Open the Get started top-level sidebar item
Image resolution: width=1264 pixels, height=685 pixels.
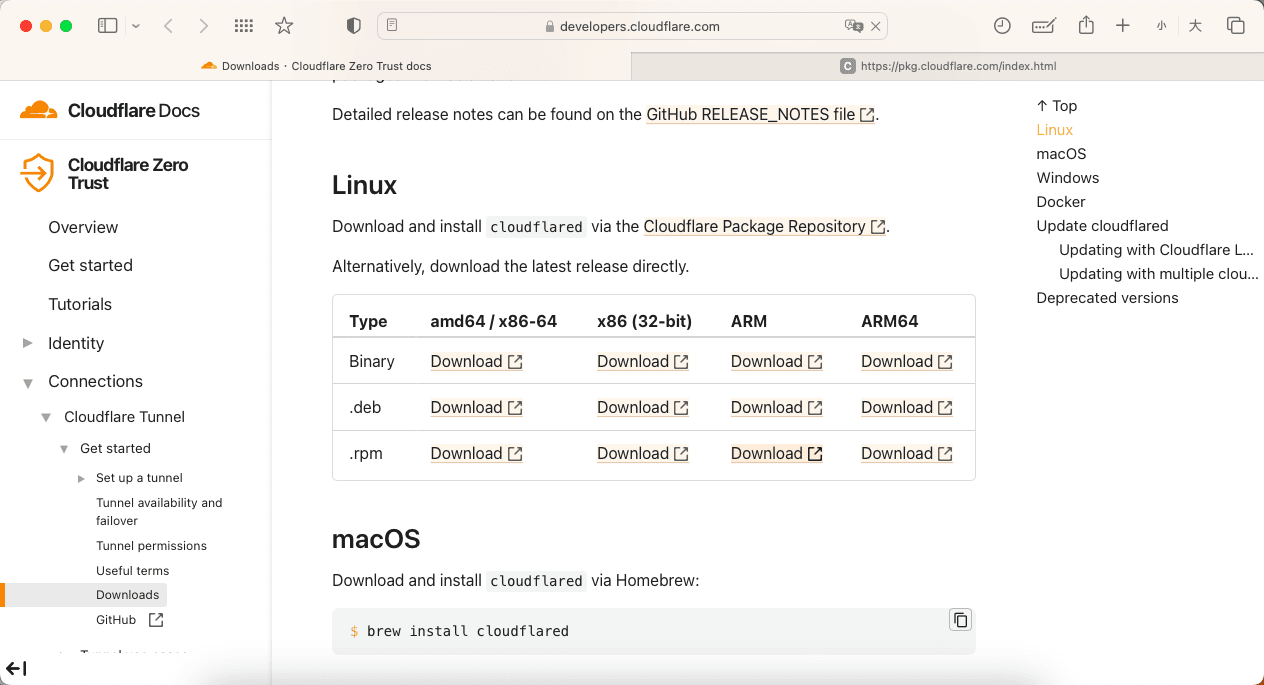(90, 265)
